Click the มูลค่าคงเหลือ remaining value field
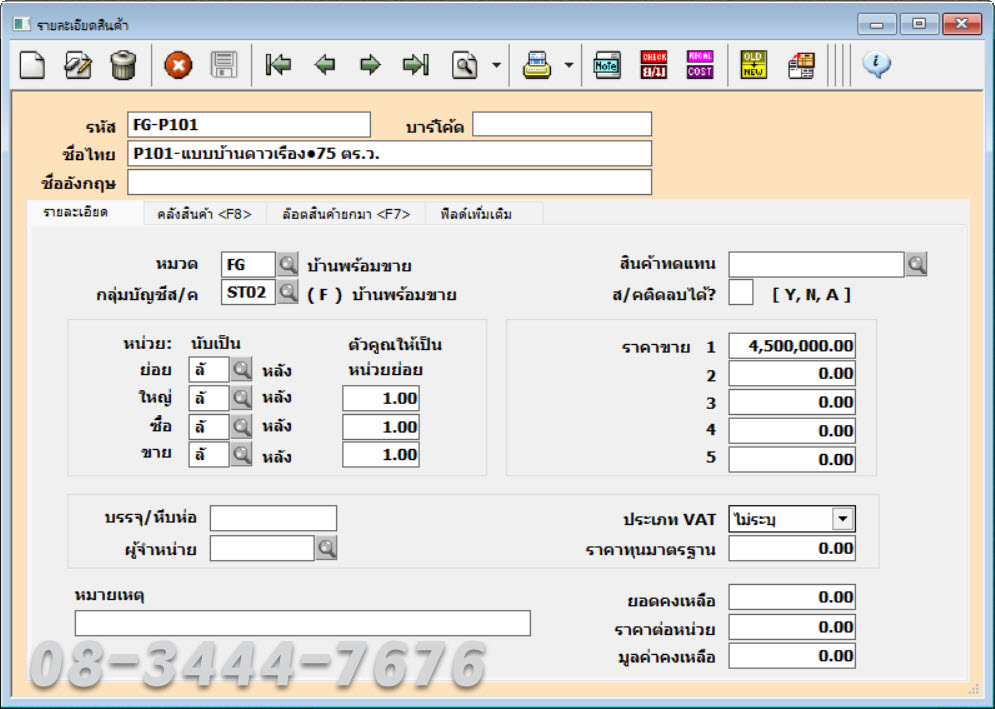Viewport: 995px width, 709px height. pyautogui.click(x=792, y=656)
